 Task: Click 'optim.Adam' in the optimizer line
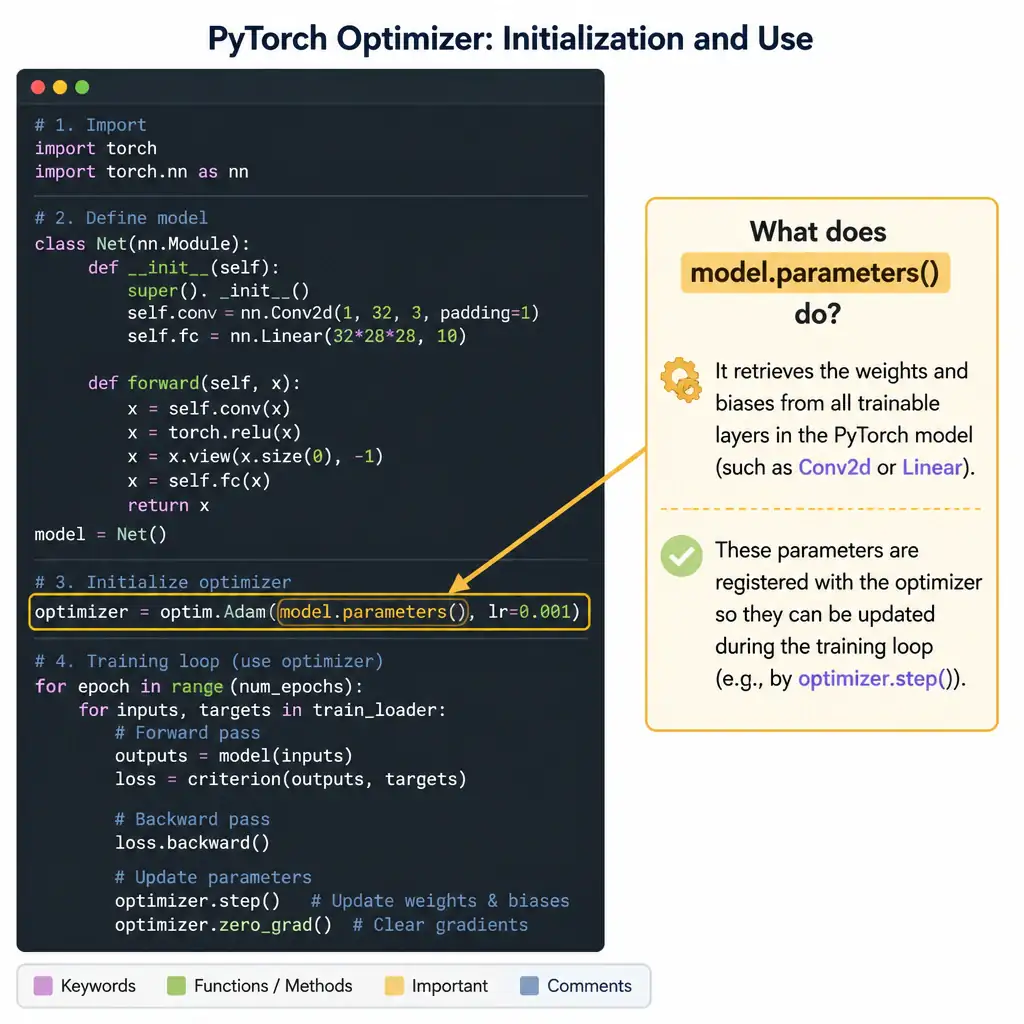point(212,612)
